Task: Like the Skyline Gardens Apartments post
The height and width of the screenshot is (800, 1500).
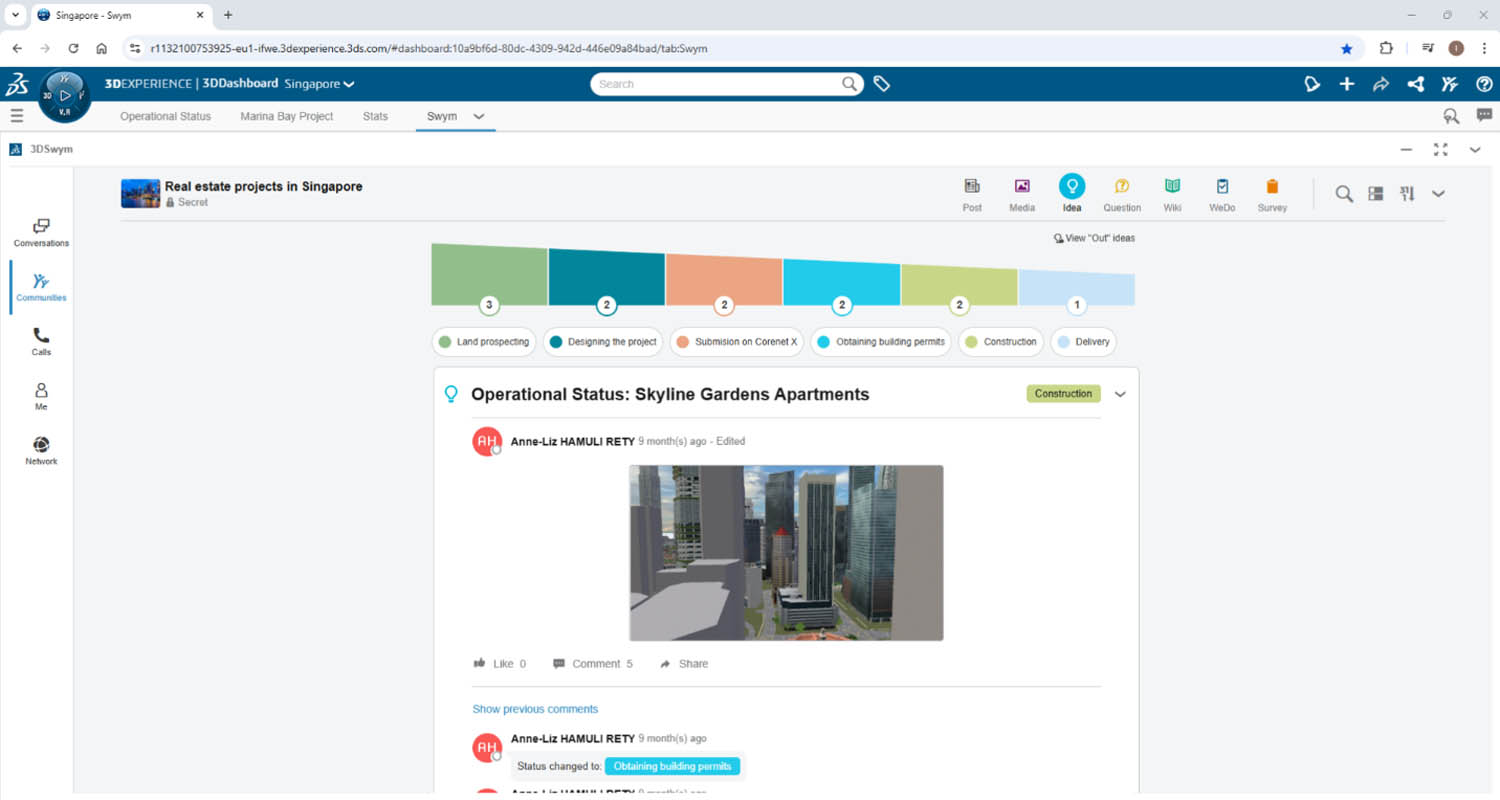Action: 499,664
